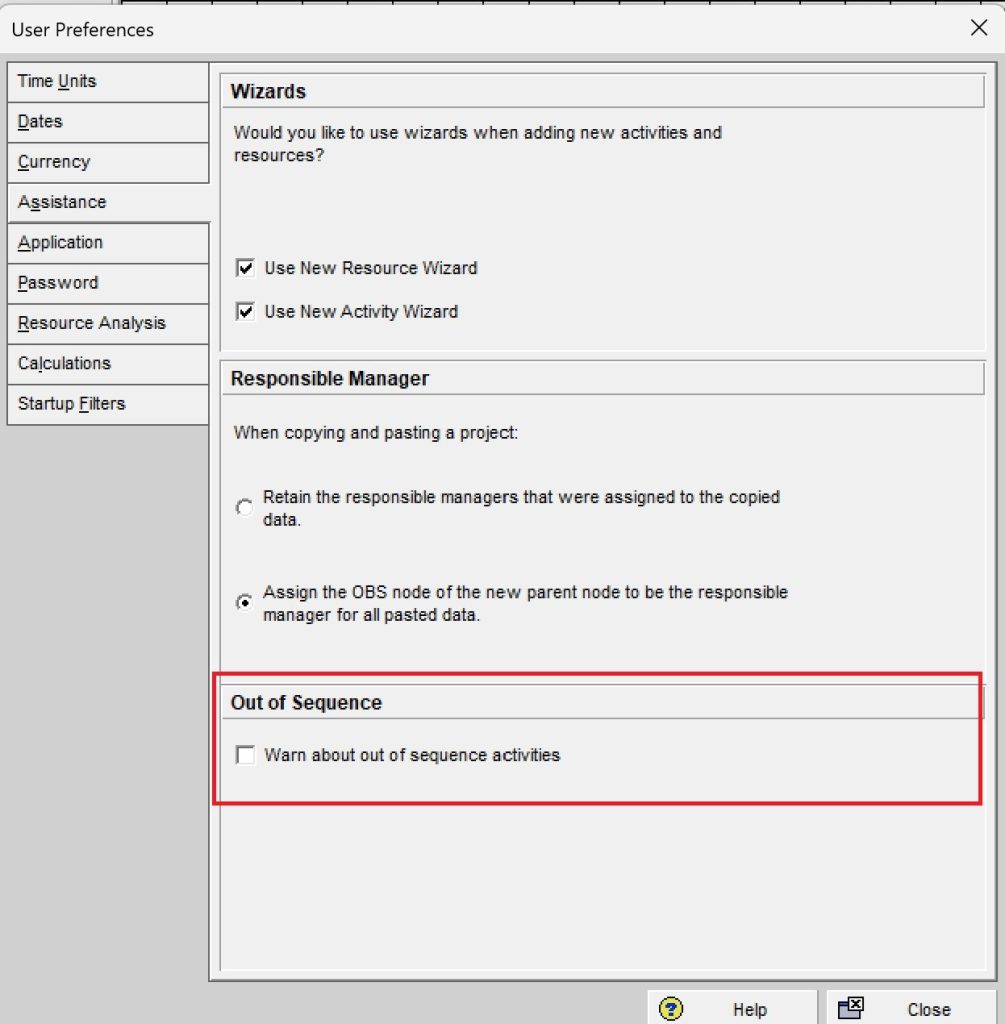Click the Out of Sequence header
The height and width of the screenshot is (1024, 1005).
[603, 703]
